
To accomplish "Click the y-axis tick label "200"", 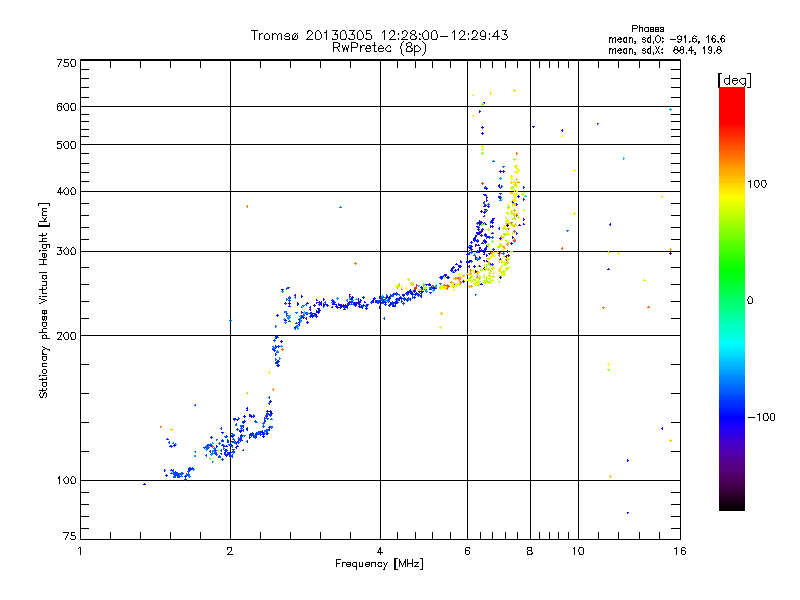I will [67, 336].
